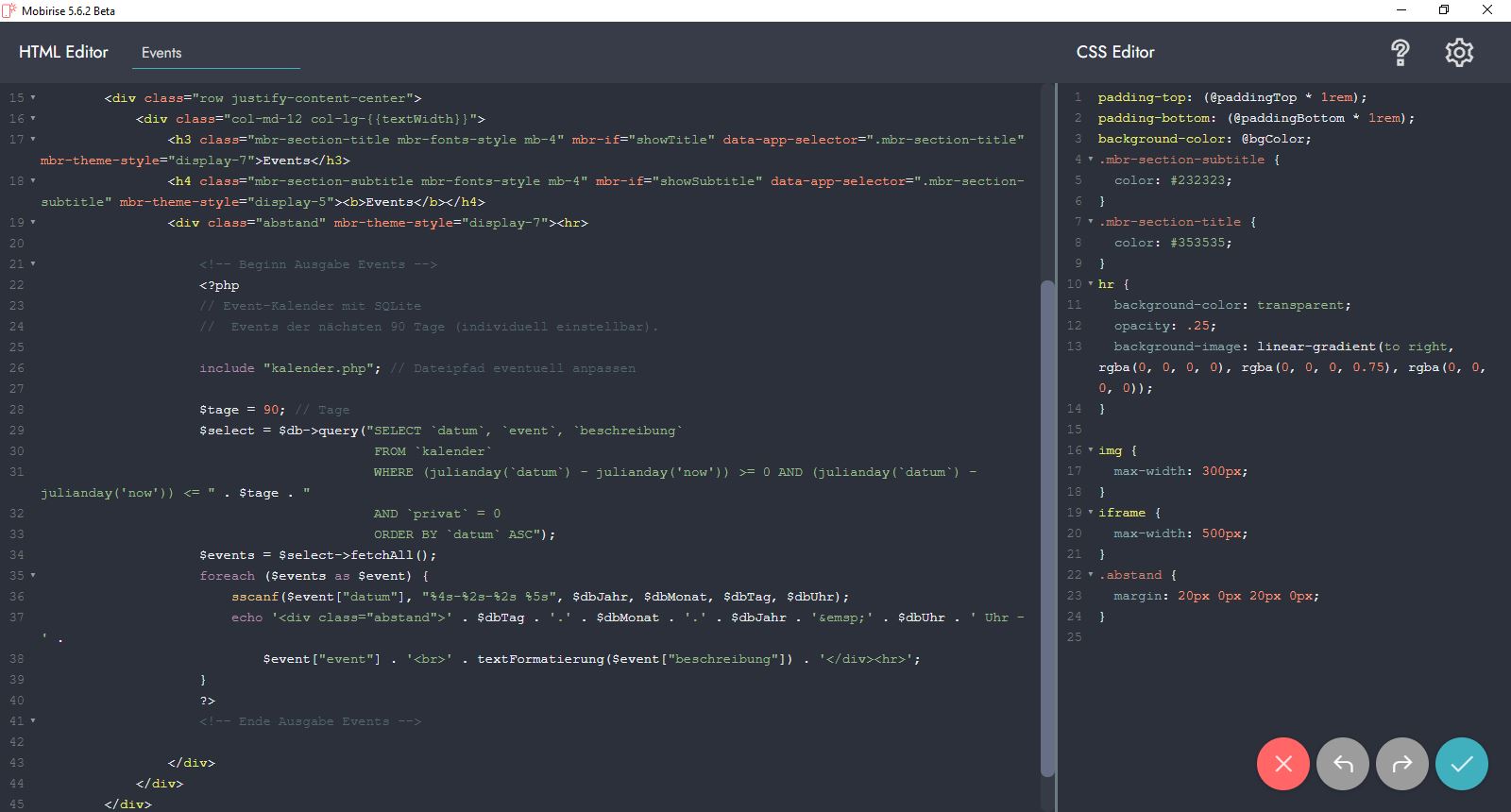Switch to the Events tab
1511x812 pixels.
pyautogui.click(x=161, y=53)
